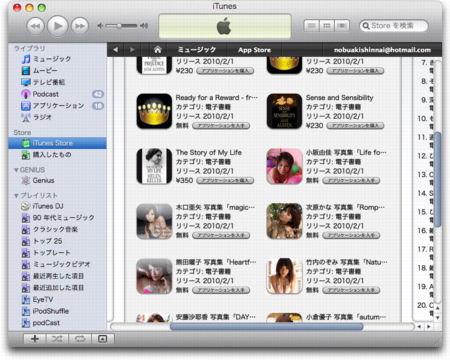
Task: Add a new playlist with plus button
Action: pos(35,339)
